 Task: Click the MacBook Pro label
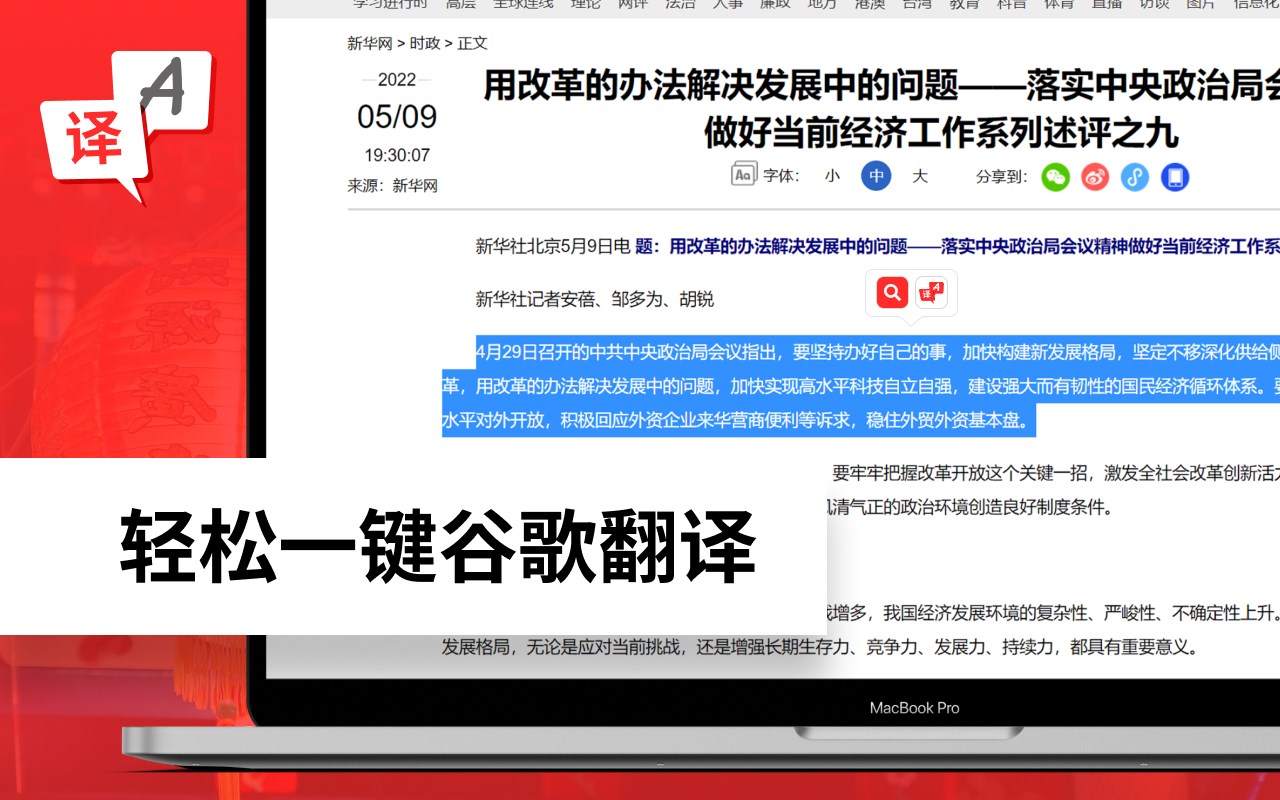(914, 708)
